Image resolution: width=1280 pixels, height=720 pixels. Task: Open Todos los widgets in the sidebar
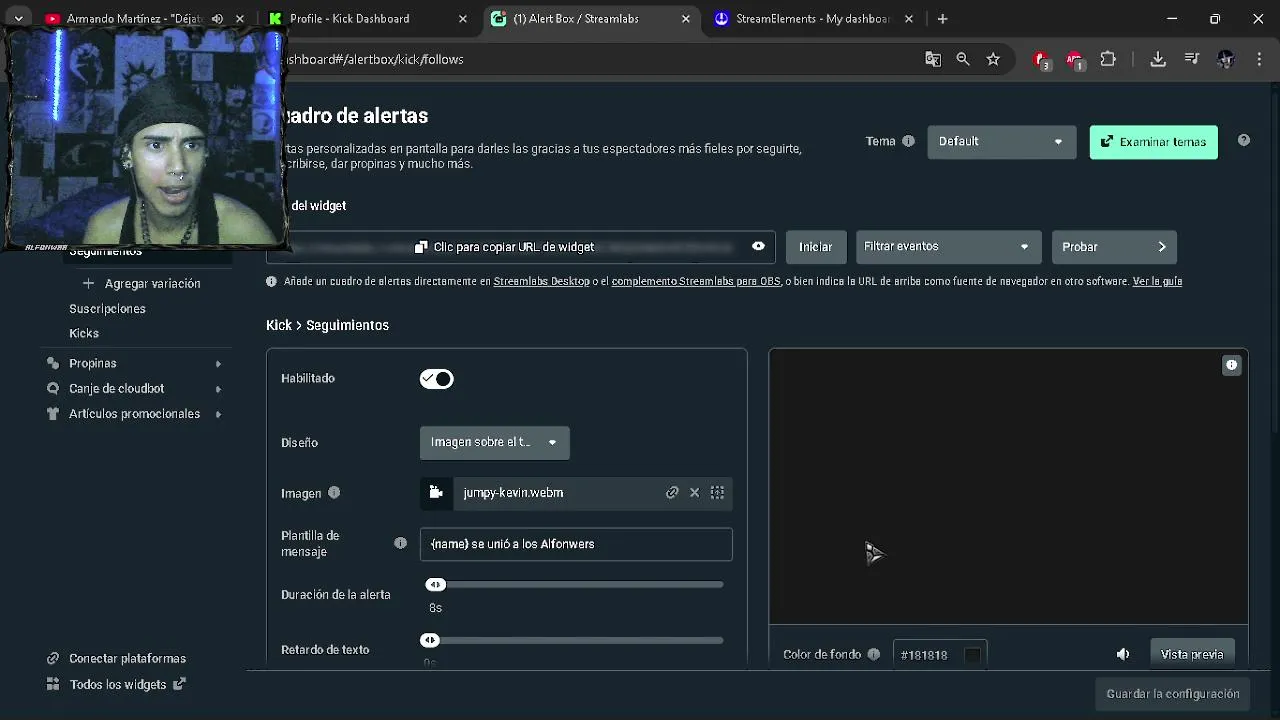(117, 684)
